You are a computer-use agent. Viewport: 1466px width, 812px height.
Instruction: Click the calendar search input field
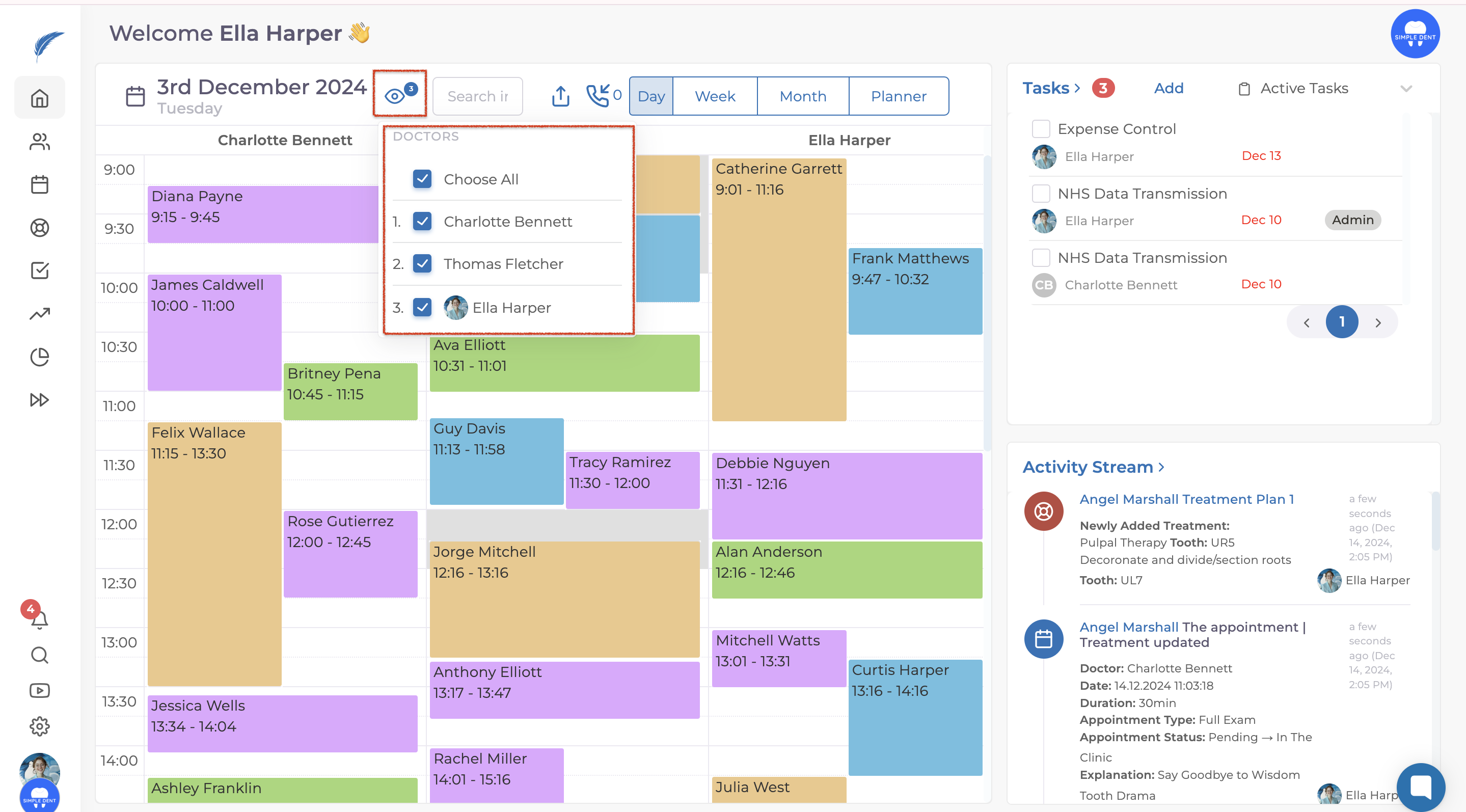point(477,96)
